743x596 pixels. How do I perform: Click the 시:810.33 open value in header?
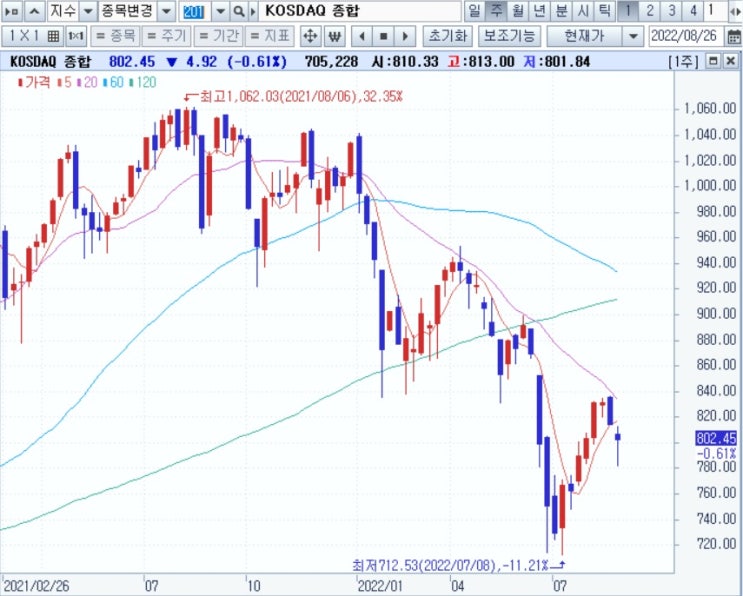[405, 62]
